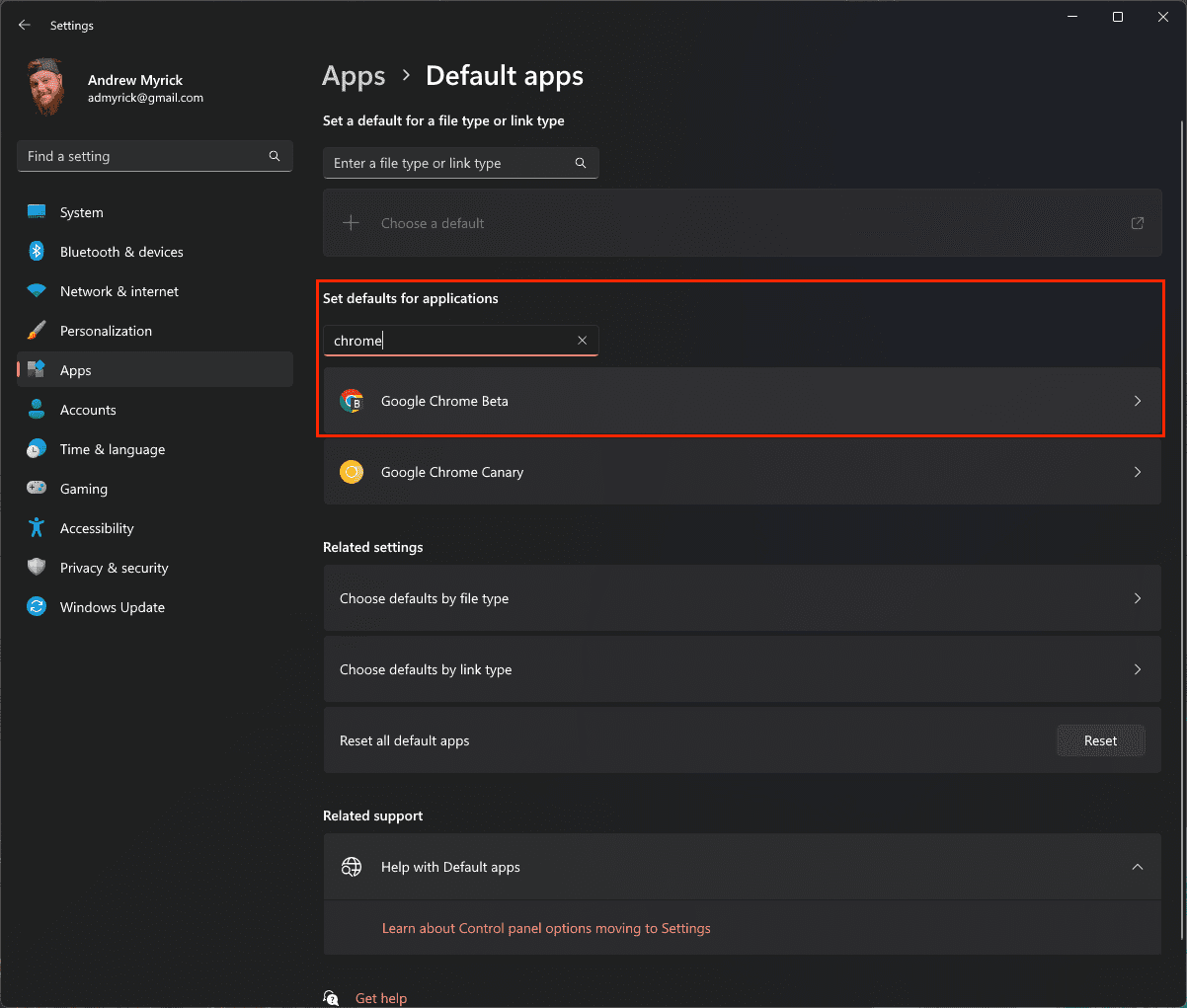Click the Reset button
Image resolution: width=1187 pixels, height=1008 pixels.
[x=1101, y=740]
